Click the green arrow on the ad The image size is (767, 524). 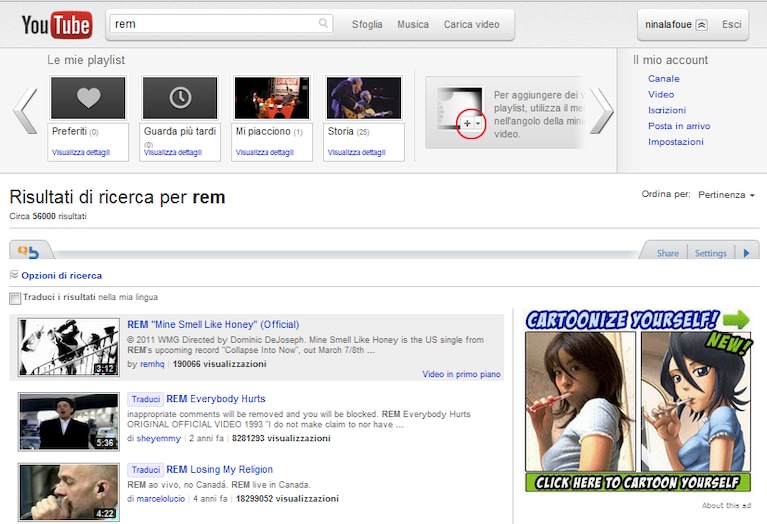point(736,319)
